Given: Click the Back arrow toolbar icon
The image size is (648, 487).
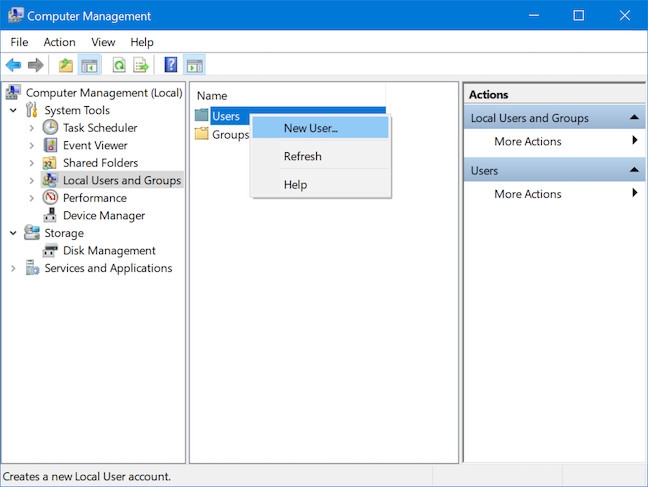Looking at the screenshot, I should click(13, 65).
